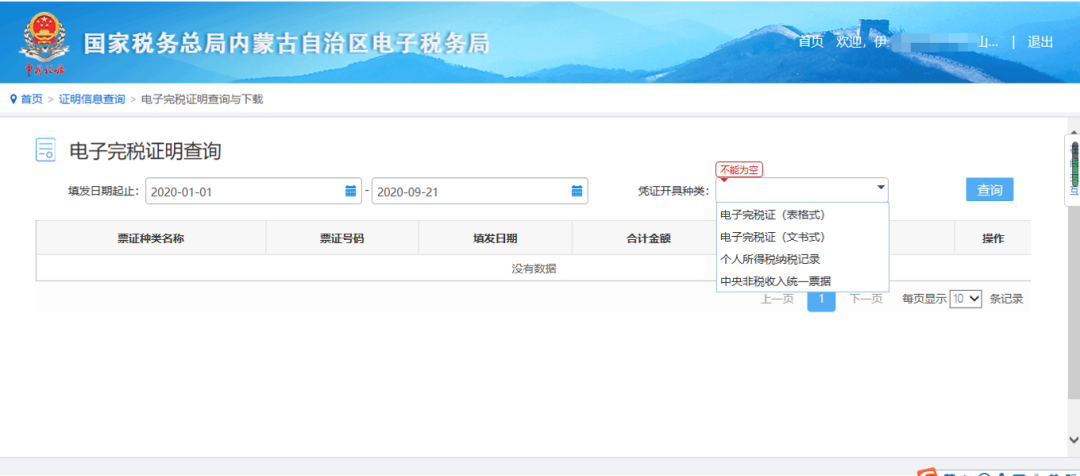Click the page scrollbar down arrow

click(x=1073, y=438)
